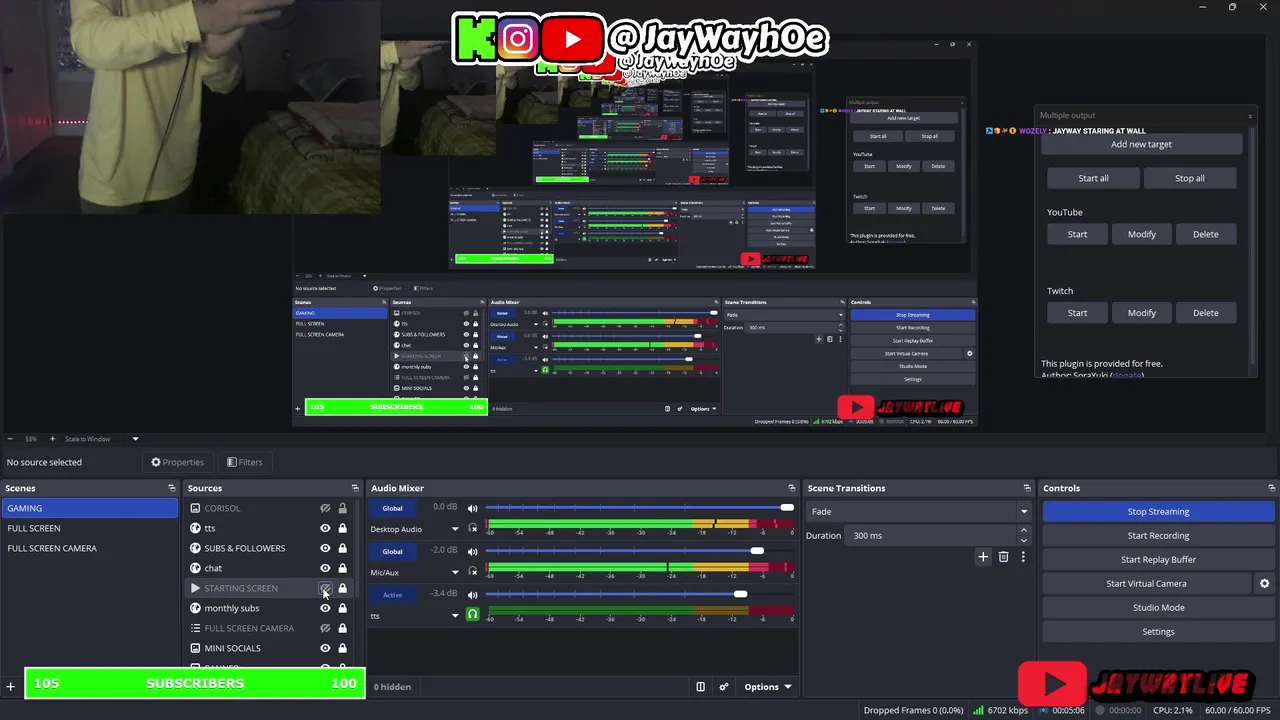Image resolution: width=1280 pixels, height=720 pixels.
Task: Increase transition duration with up arrow
Action: (x=1023, y=531)
